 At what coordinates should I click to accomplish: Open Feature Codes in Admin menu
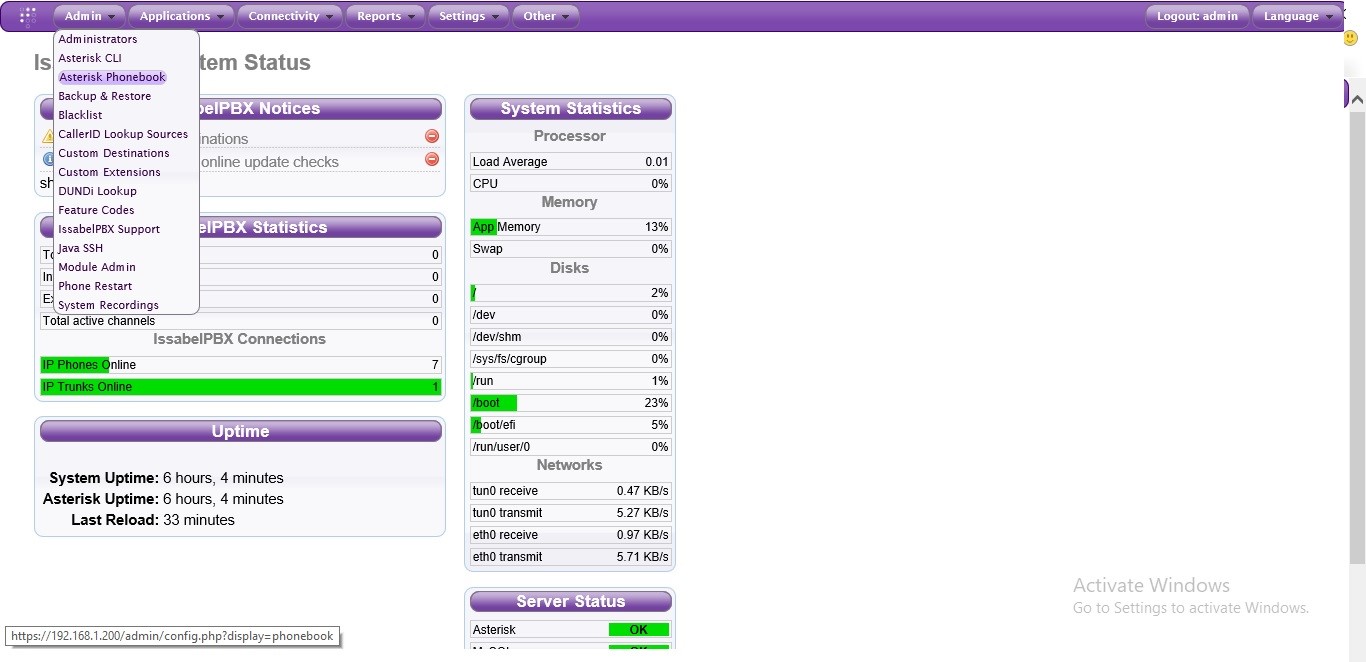click(x=96, y=210)
